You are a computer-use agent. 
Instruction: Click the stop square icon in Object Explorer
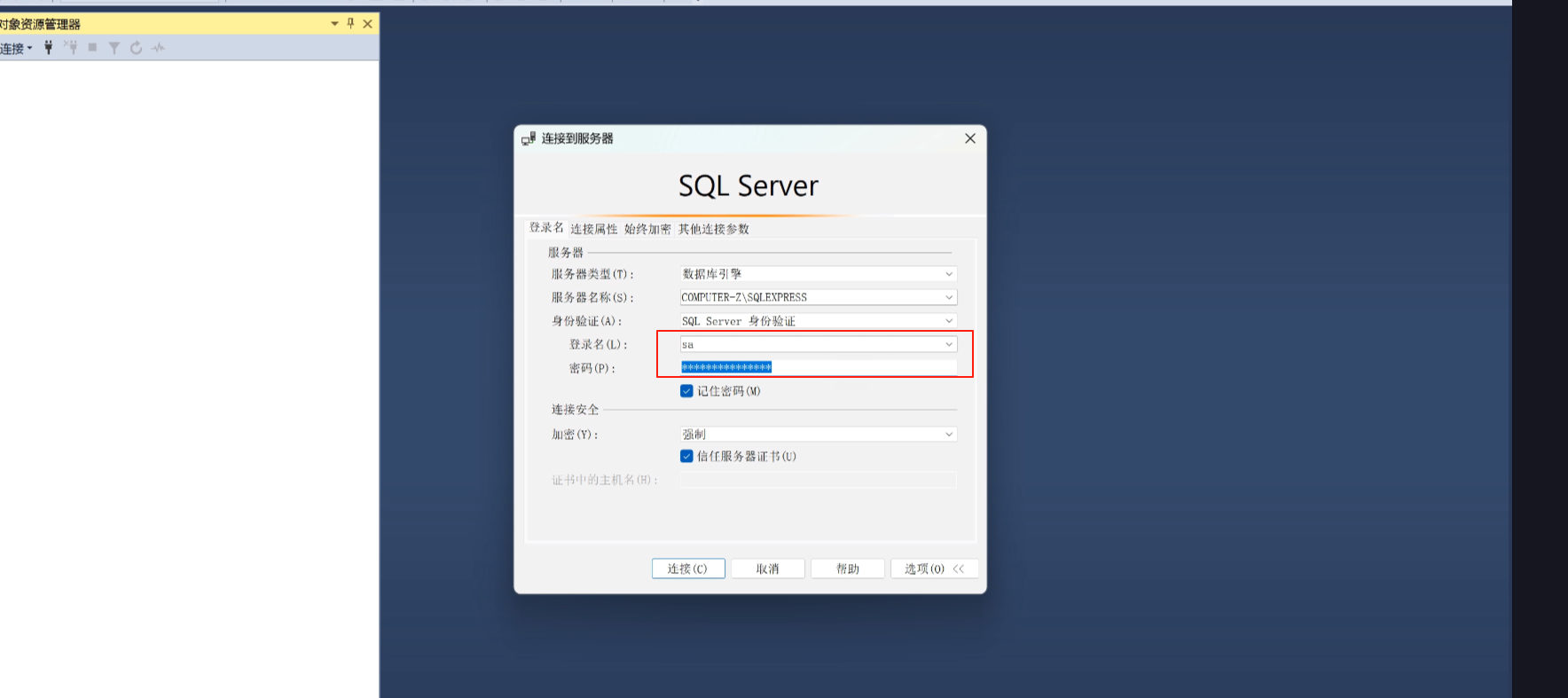point(92,48)
